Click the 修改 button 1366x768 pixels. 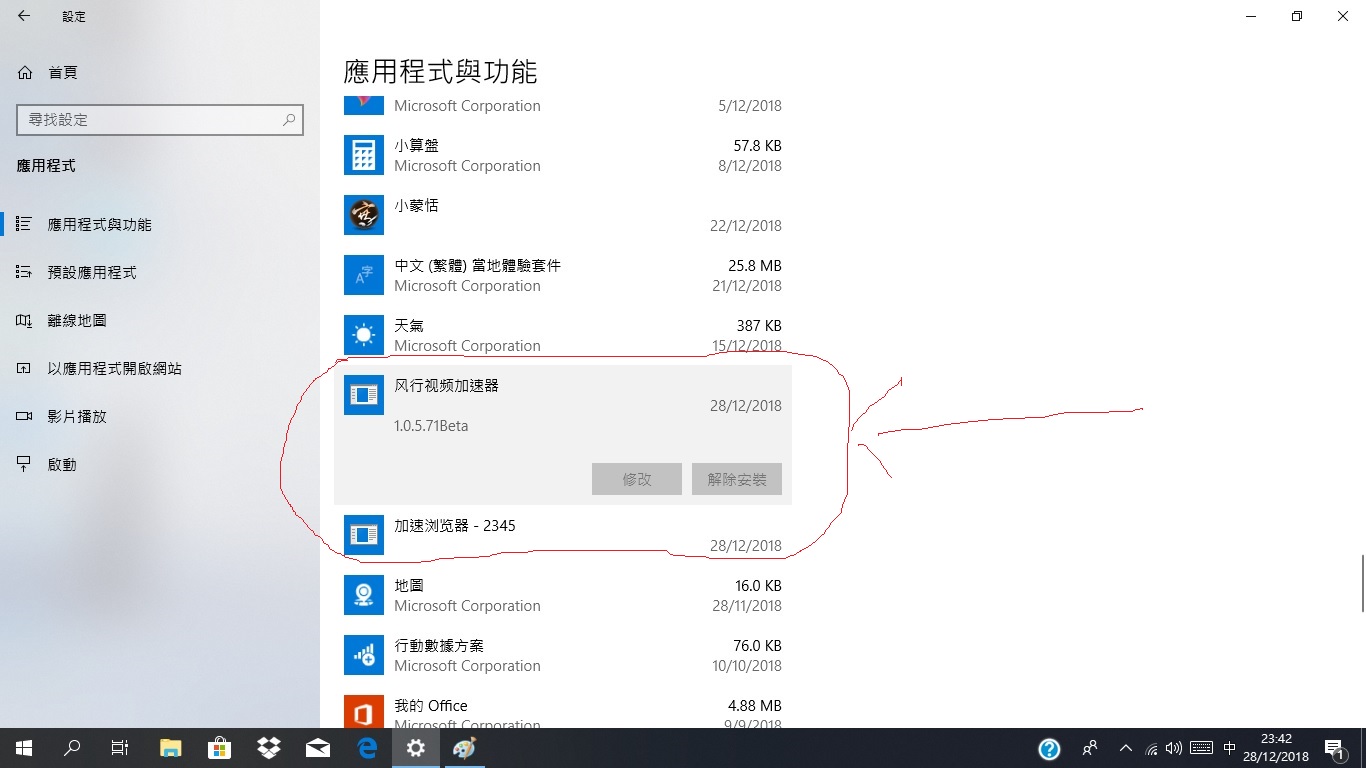click(x=637, y=479)
